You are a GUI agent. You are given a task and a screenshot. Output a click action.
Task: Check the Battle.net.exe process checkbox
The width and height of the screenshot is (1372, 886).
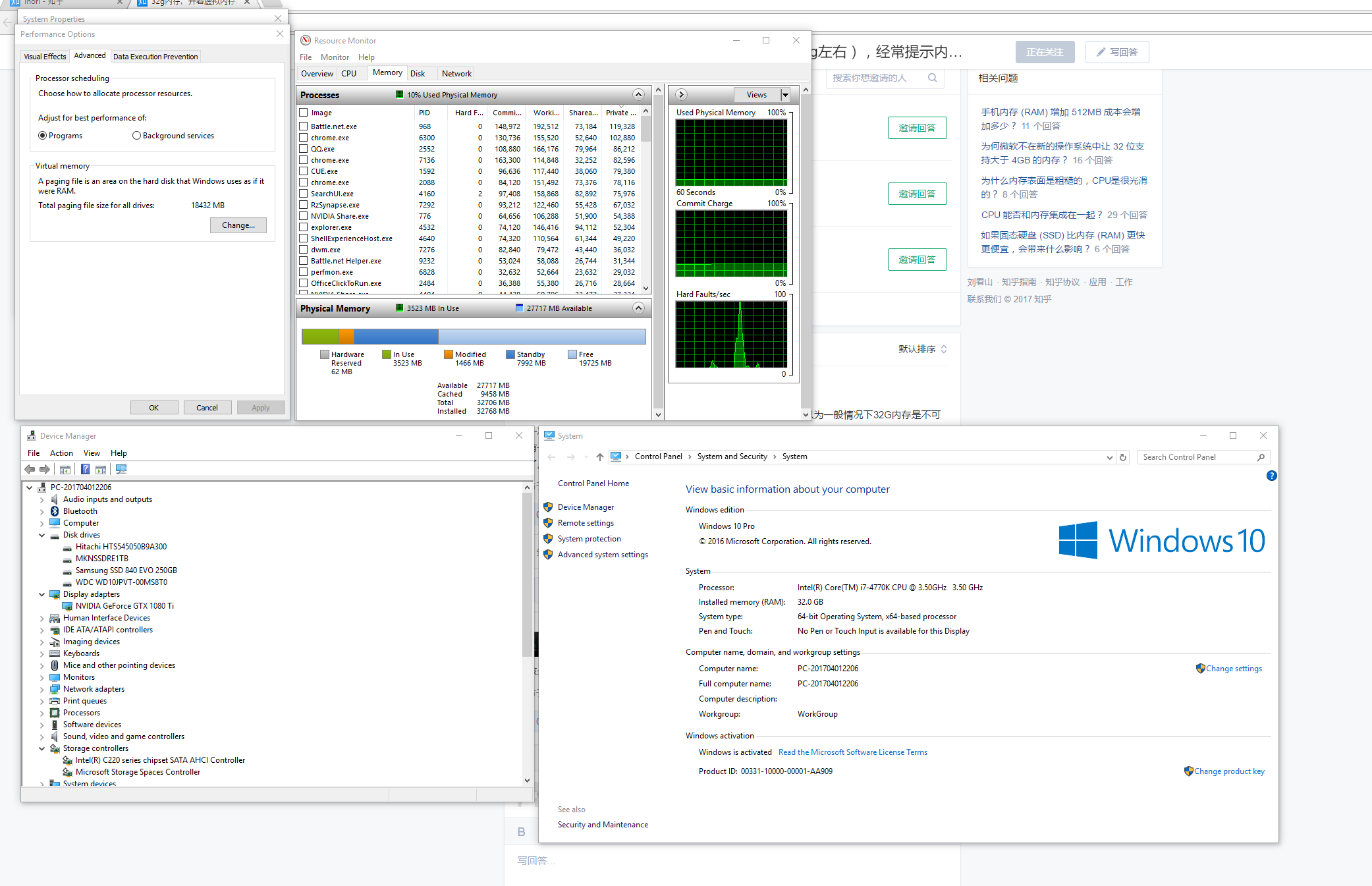[x=304, y=126]
